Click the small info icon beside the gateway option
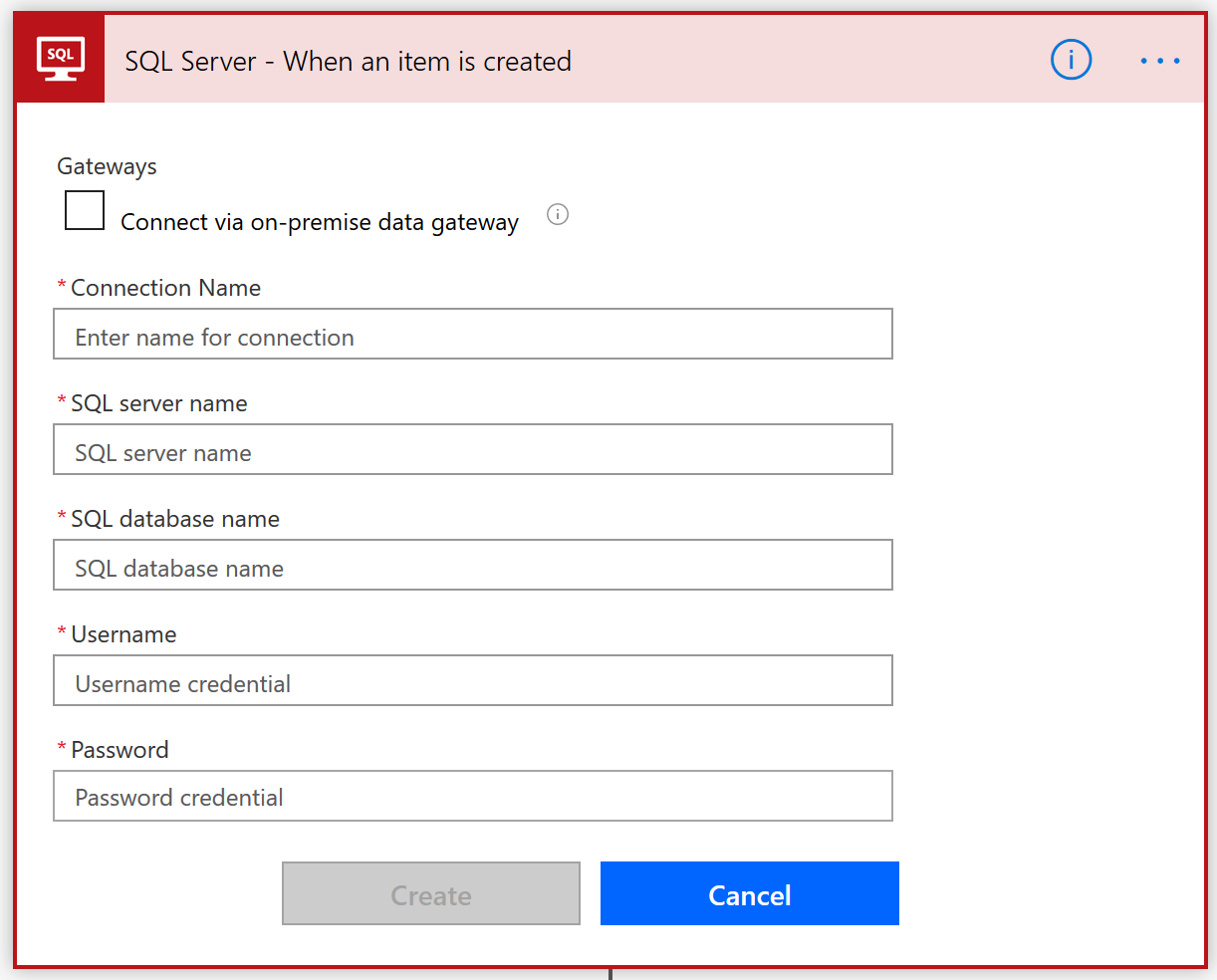 click(558, 214)
